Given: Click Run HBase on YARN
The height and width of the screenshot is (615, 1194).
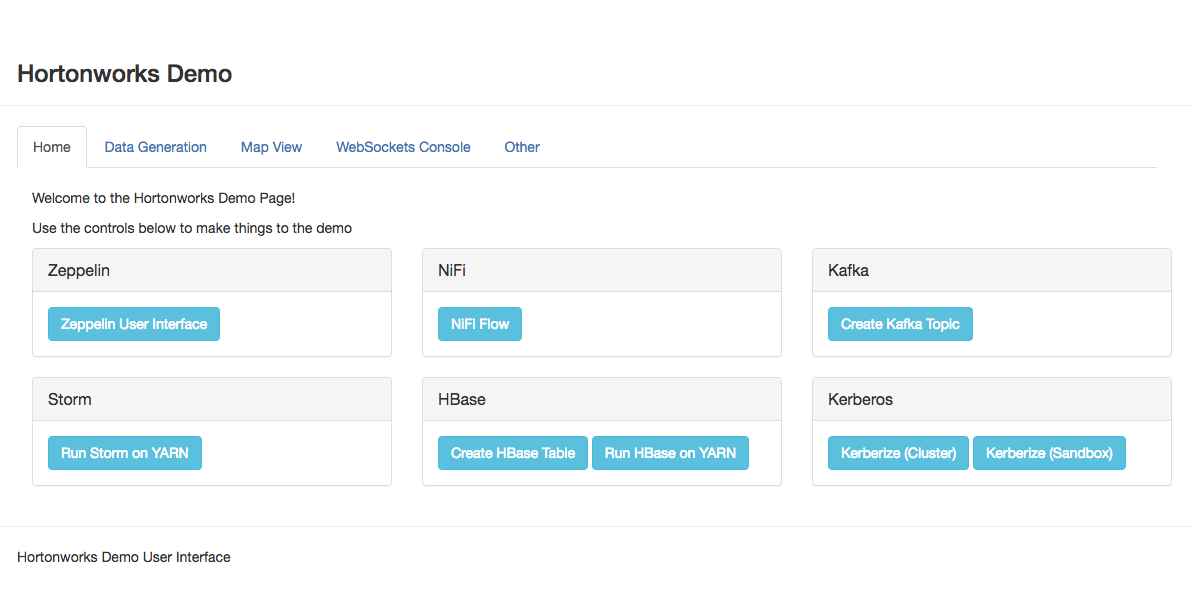Looking at the screenshot, I should [x=670, y=453].
